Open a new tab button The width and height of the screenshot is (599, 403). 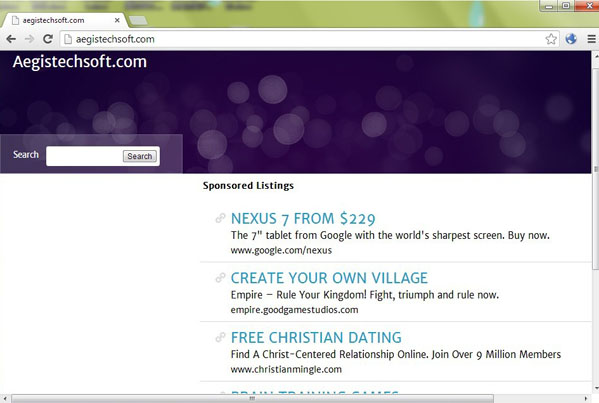coord(138,20)
